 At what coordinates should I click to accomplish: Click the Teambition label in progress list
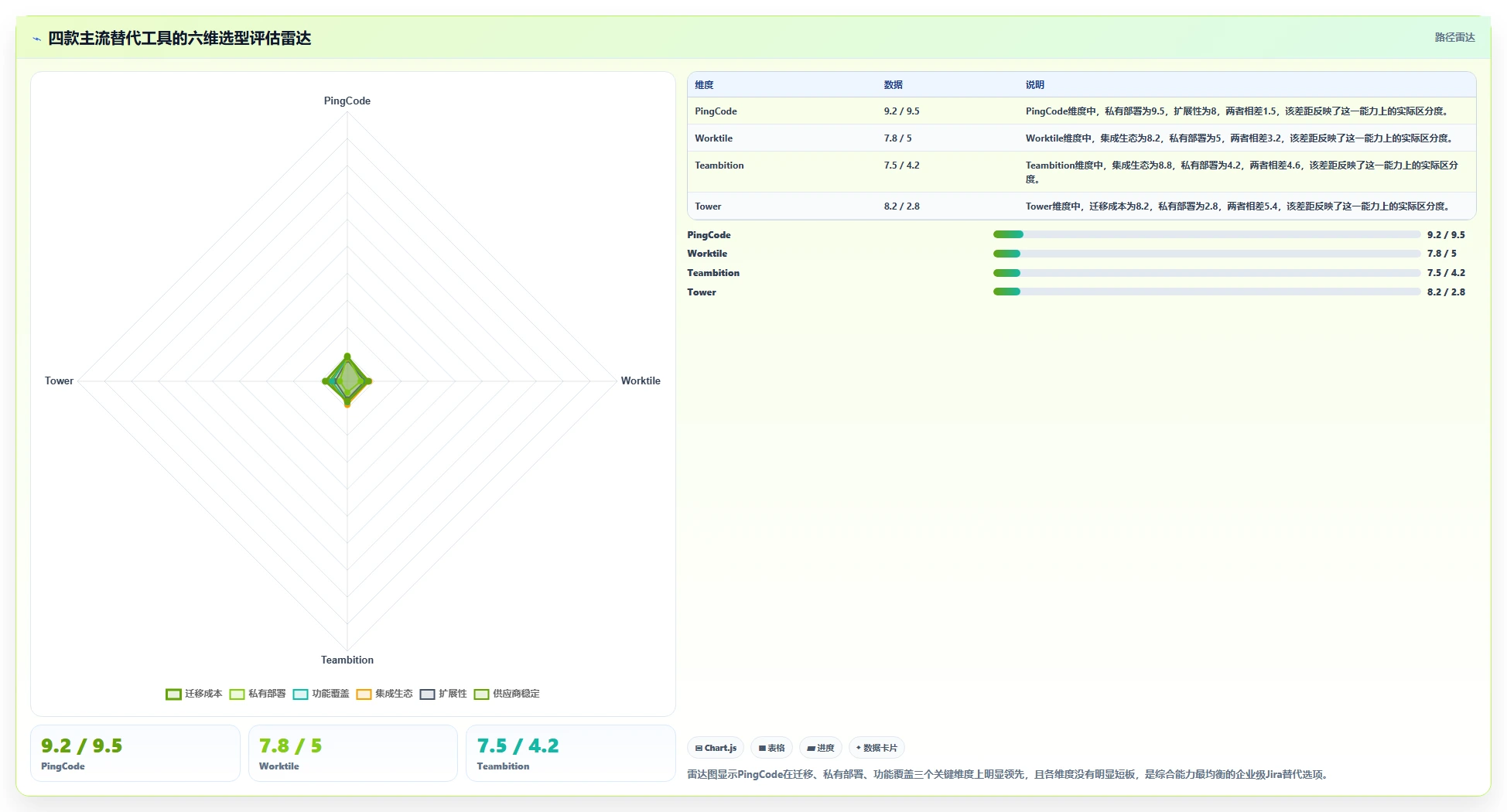click(x=713, y=273)
